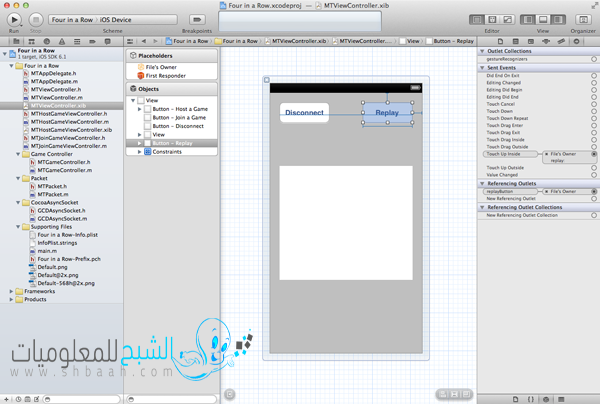Show the Issue navigator
This screenshot has width=600, height=404.
click(62, 41)
